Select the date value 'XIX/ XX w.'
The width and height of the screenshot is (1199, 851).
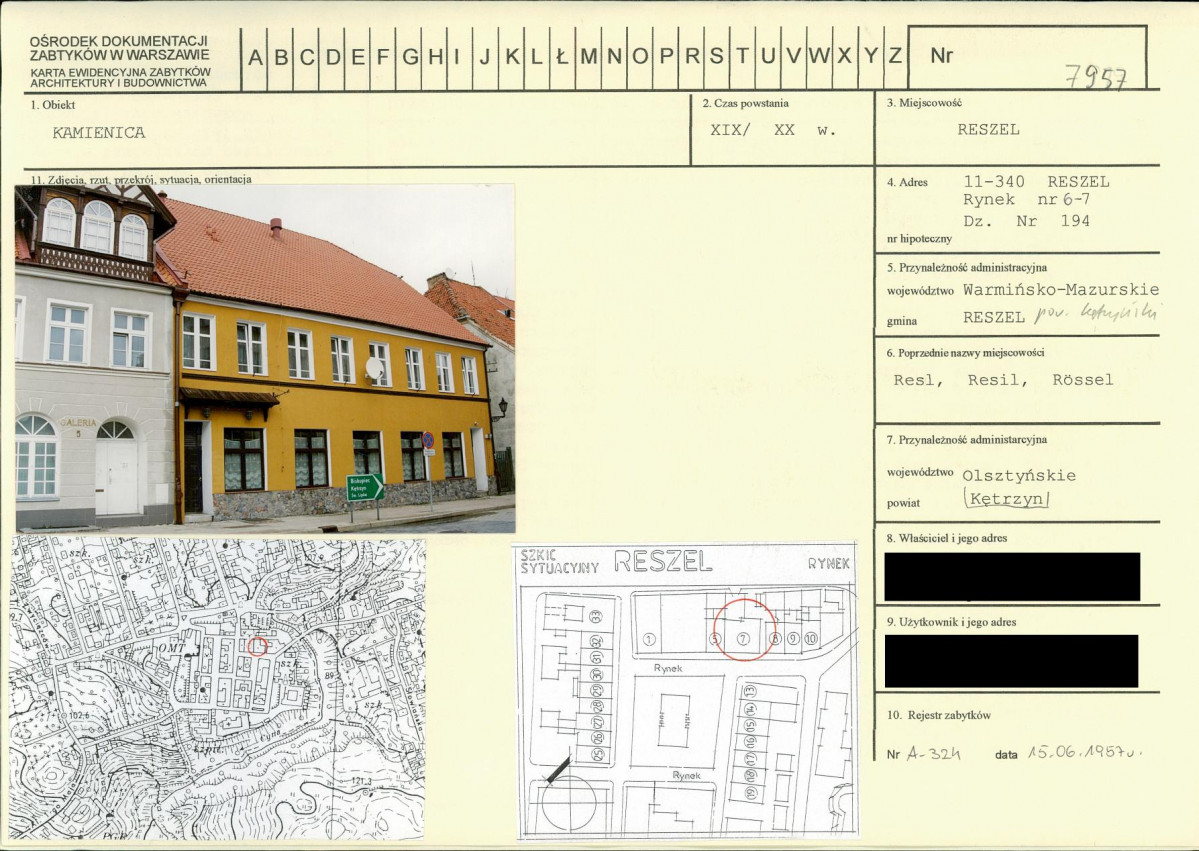tap(773, 130)
